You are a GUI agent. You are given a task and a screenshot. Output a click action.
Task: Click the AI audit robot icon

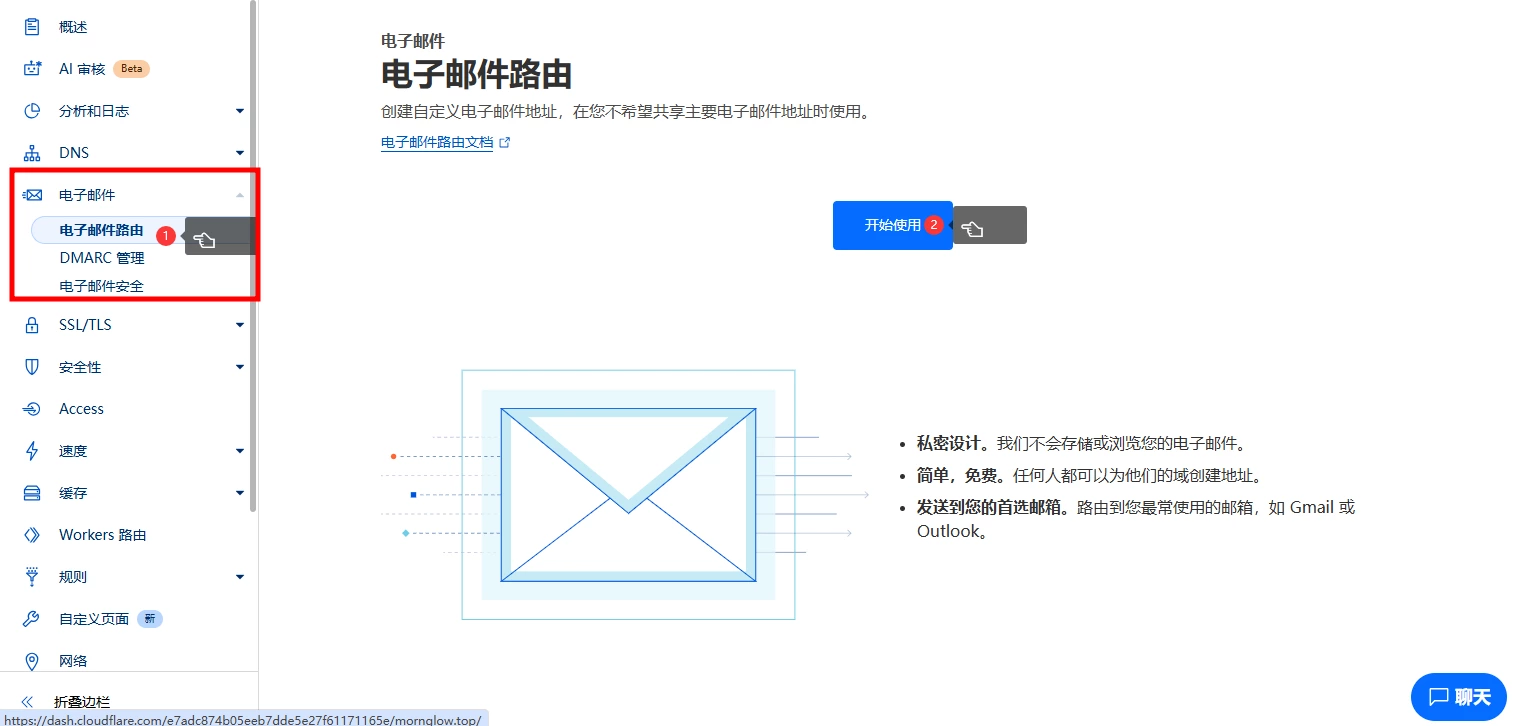tap(32, 69)
